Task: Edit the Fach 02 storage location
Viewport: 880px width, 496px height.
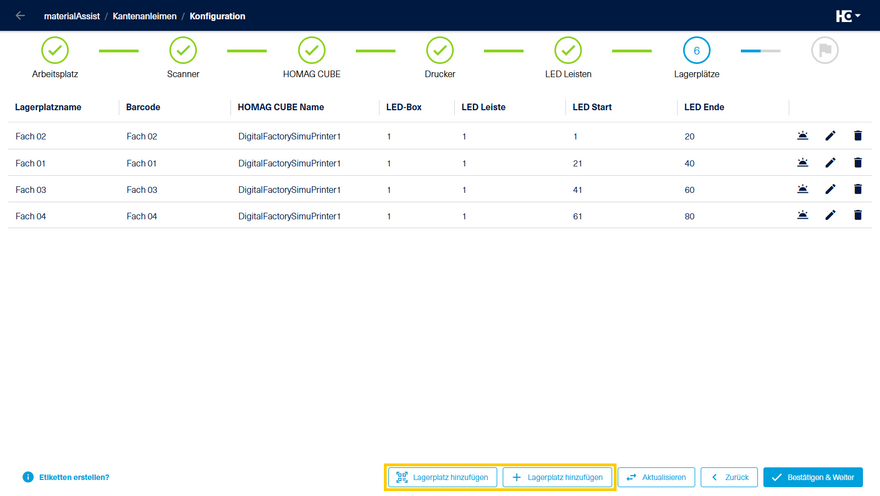Action: tap(830, 136)
